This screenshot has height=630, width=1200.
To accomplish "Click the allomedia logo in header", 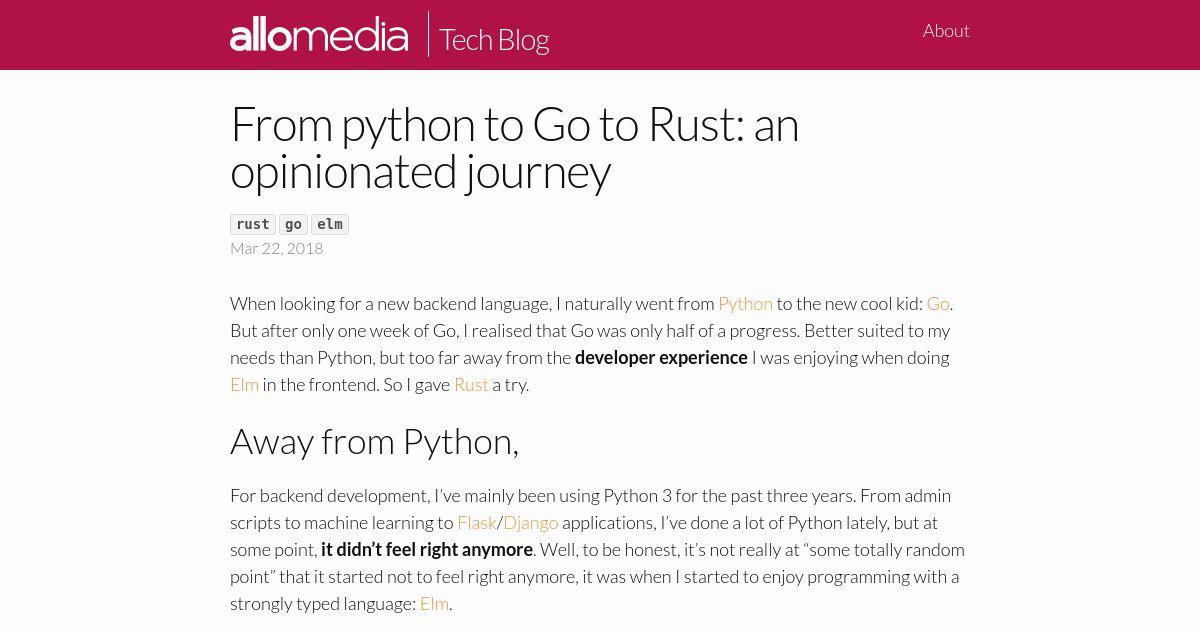I will click(319, 35).
